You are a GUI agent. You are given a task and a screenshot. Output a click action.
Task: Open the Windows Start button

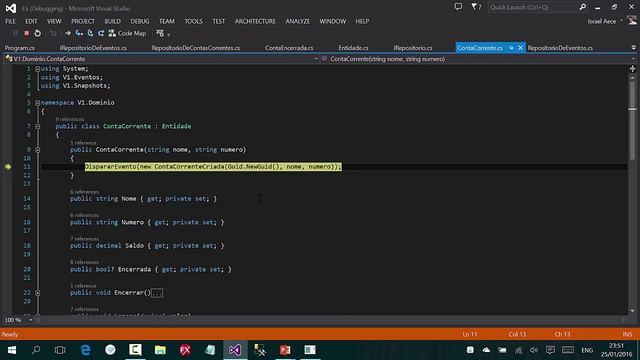[11, 350]
